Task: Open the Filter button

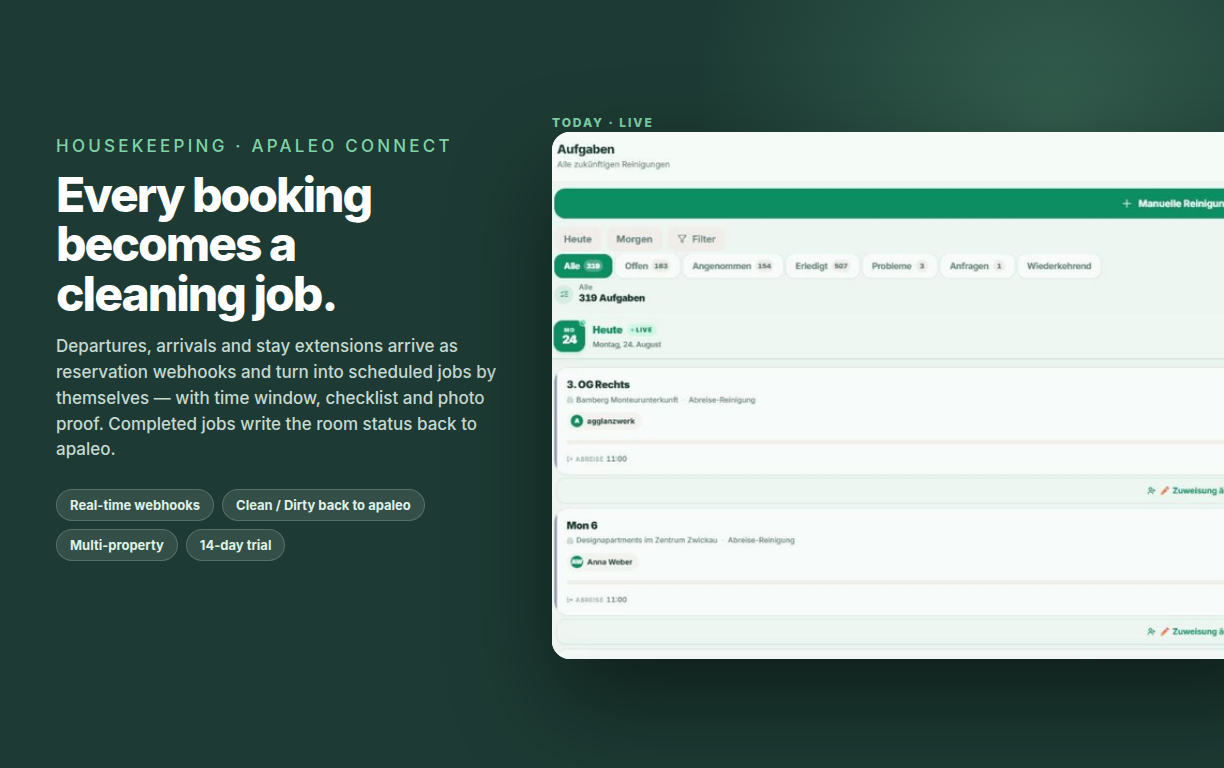Action: coord(696,239)
